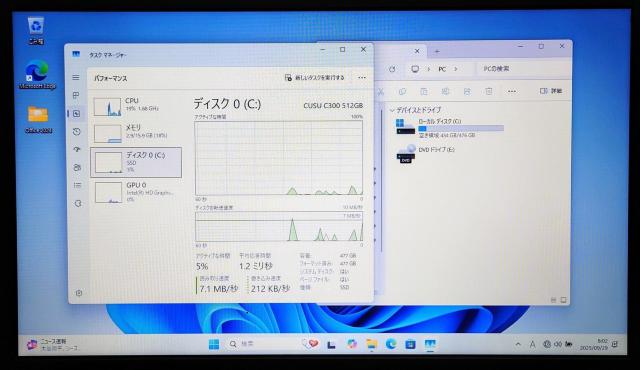The width and height of the screenshot is (640, 370).
Task: Open Microsoft Edge from the taskbar
Action: 391,344
